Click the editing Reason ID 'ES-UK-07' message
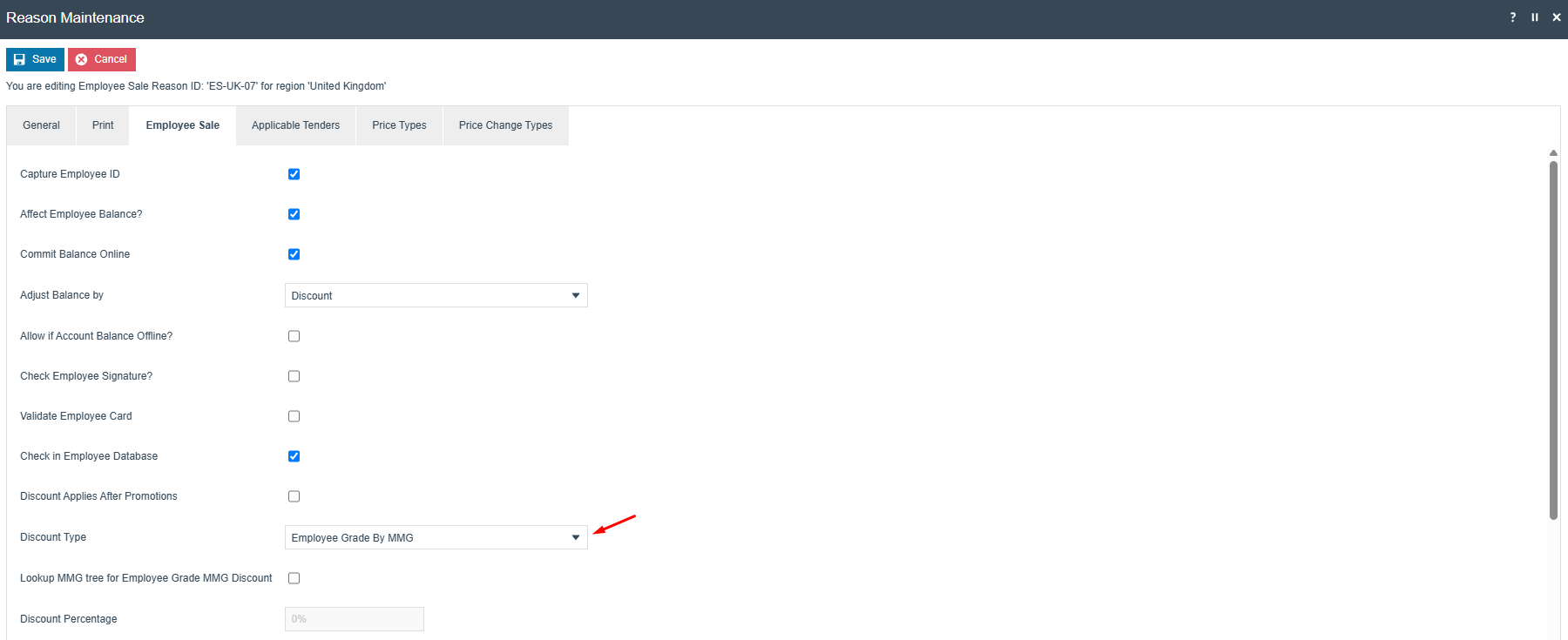The width and height of the screenshot is (1568, 640). click(196, 86)
